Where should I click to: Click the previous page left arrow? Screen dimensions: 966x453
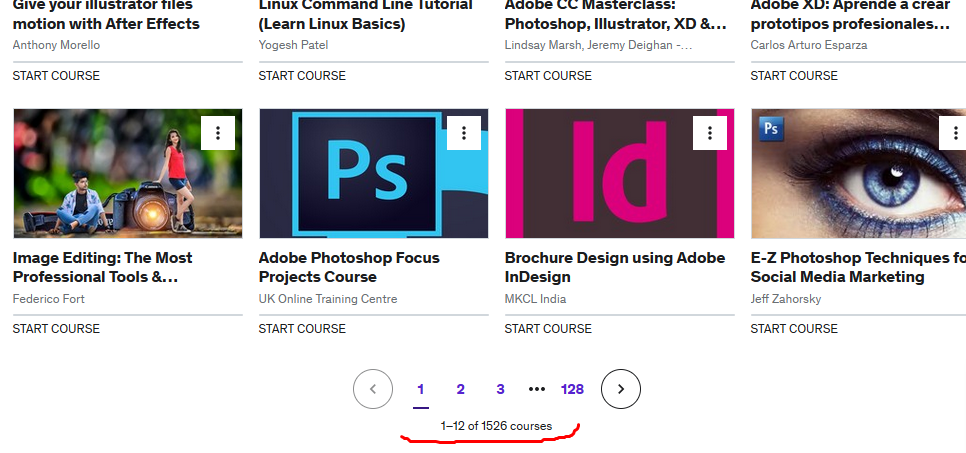click(x=373, y=389)
